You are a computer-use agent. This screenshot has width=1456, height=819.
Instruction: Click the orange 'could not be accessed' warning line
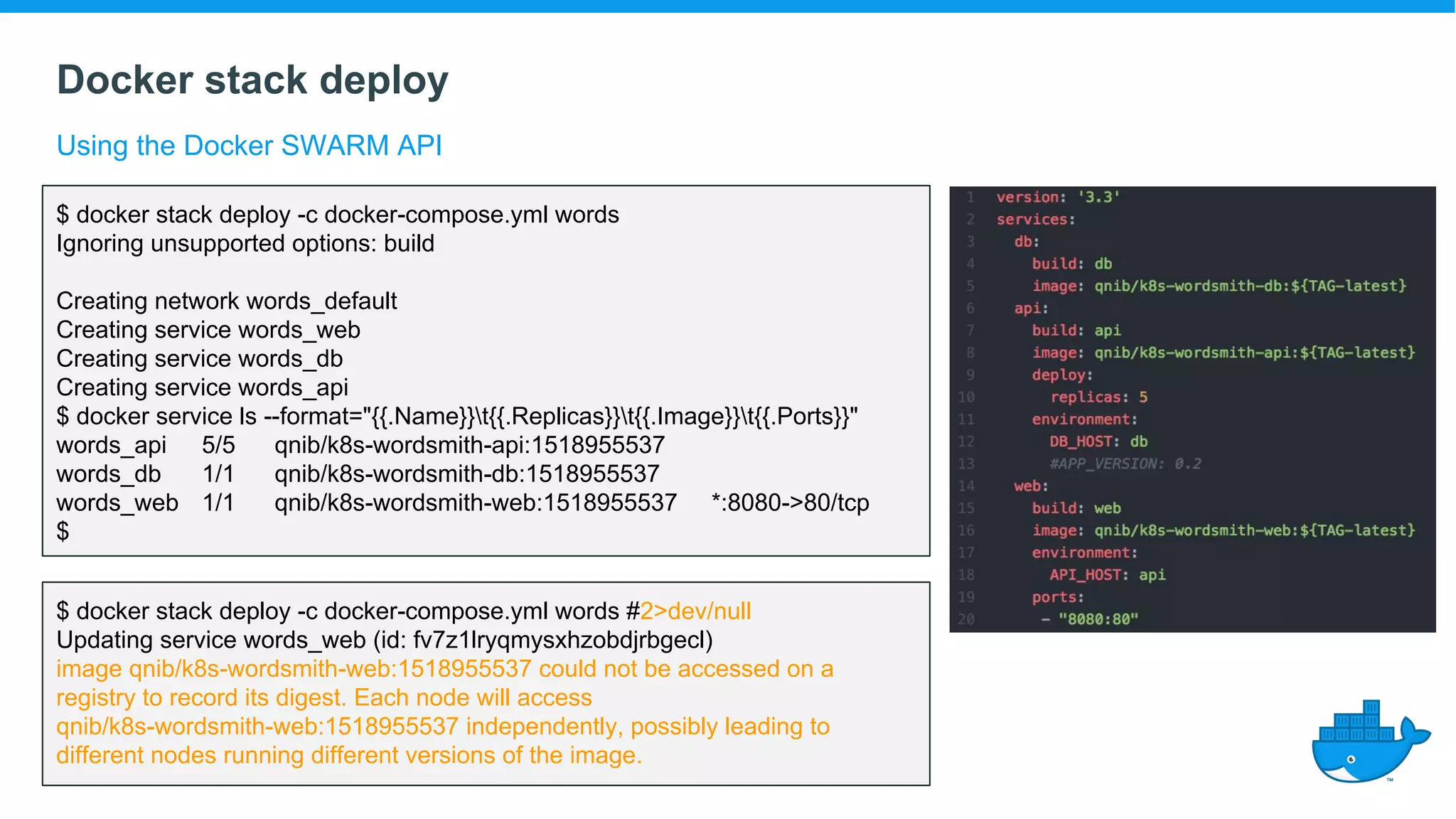coord(445,669)
